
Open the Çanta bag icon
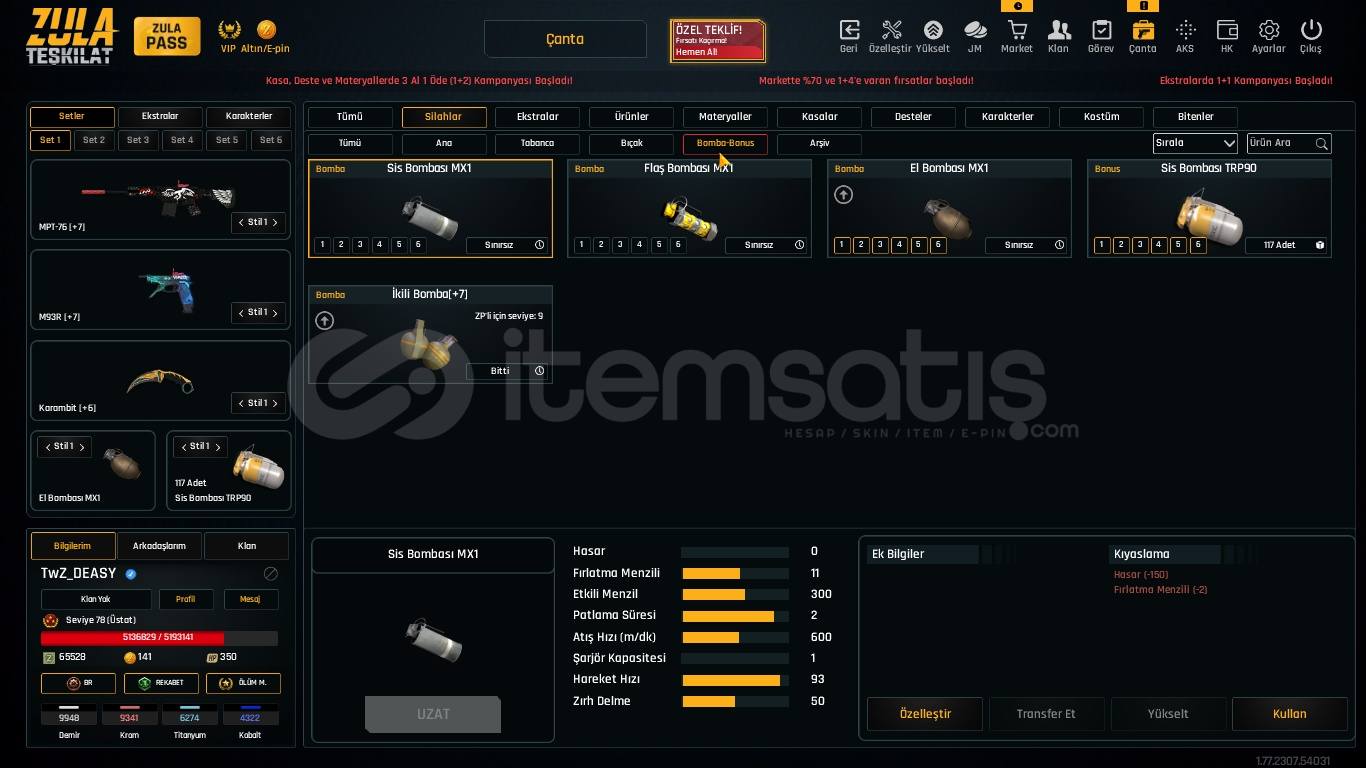(1143, 31)
